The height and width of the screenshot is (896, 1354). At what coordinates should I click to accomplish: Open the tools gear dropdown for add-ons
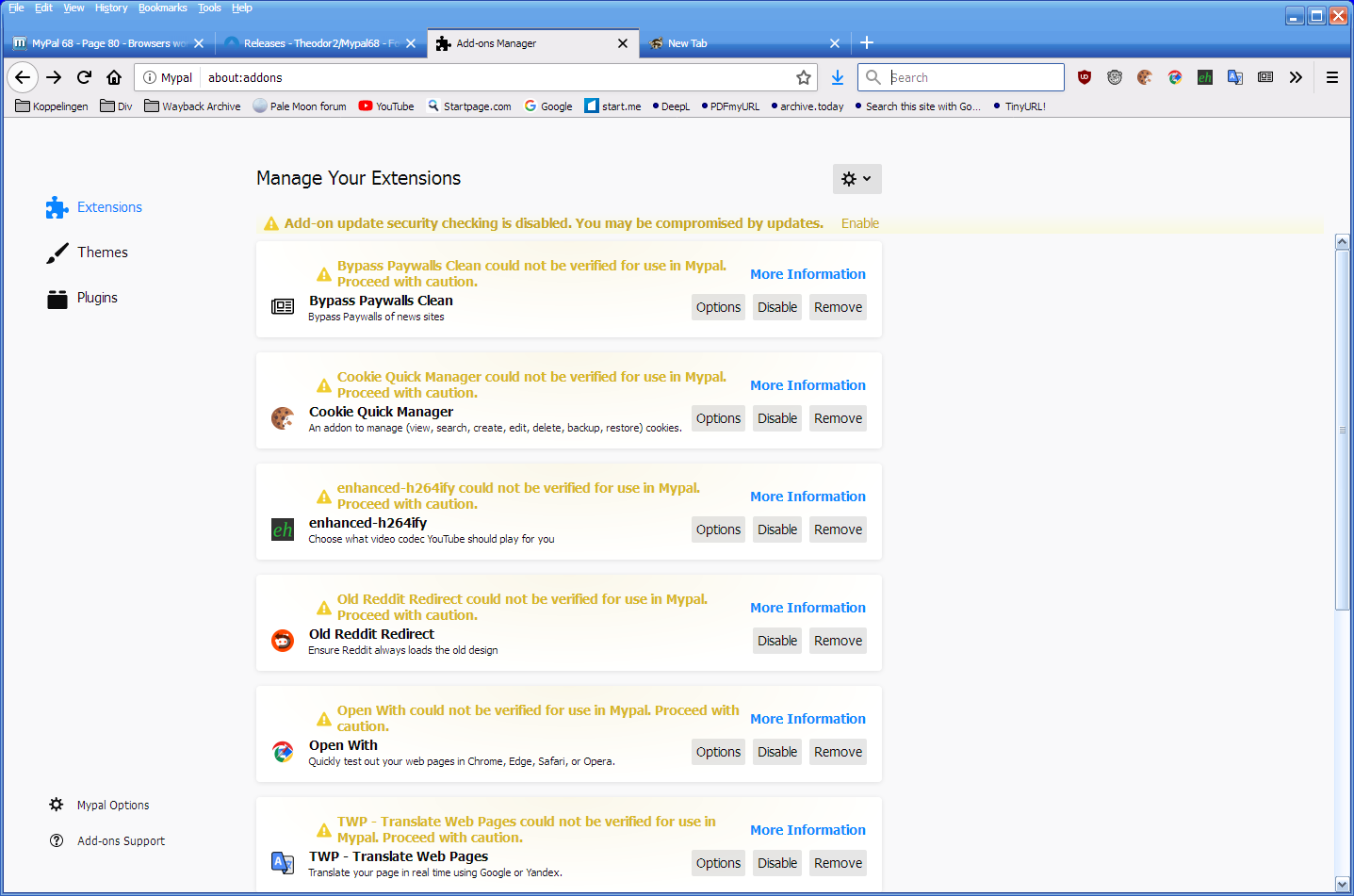pos(857,179)
